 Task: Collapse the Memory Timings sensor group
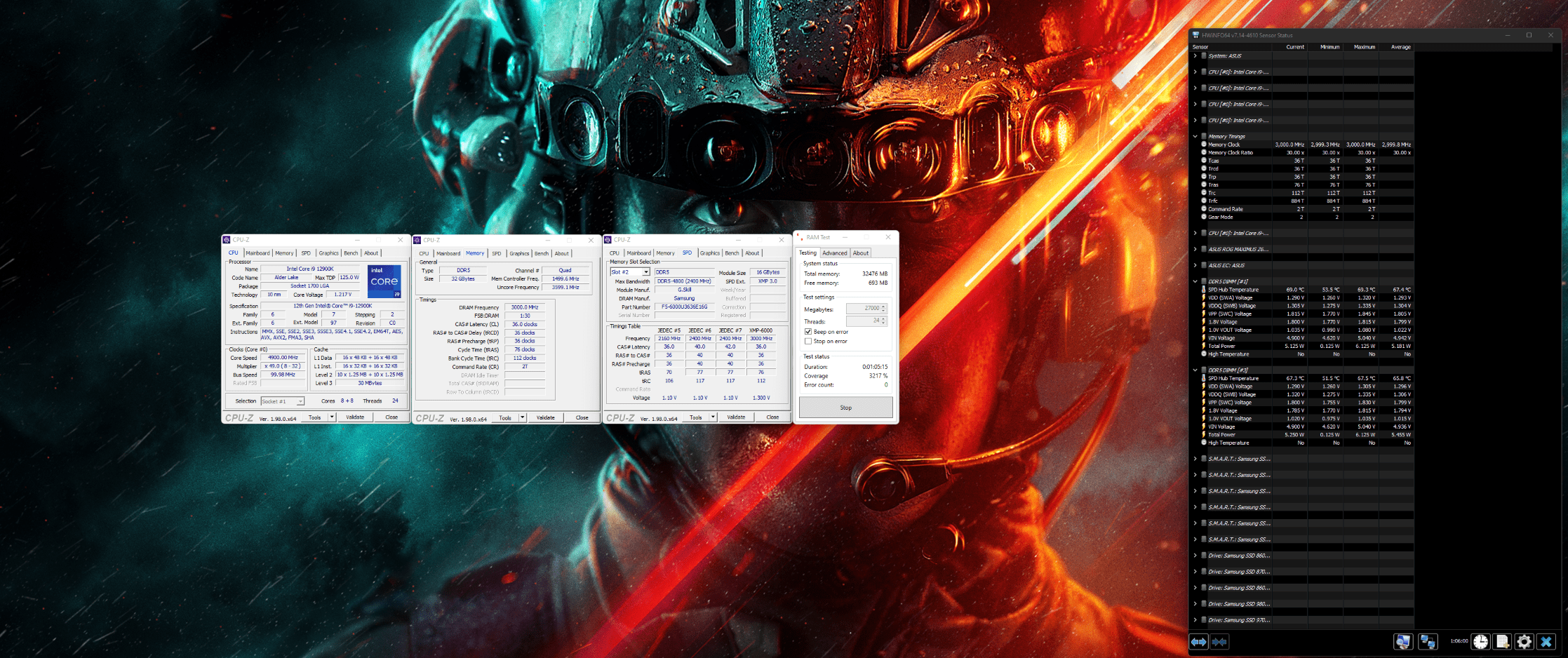point(1195,136)
